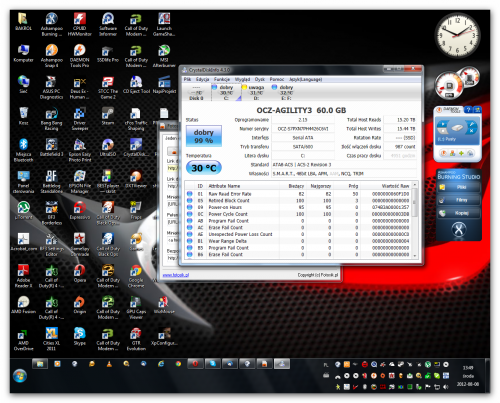This screenshot has width=500, height=403.
Task: Click the SMART list scrollbar down arrow
Action: (415, 255)
